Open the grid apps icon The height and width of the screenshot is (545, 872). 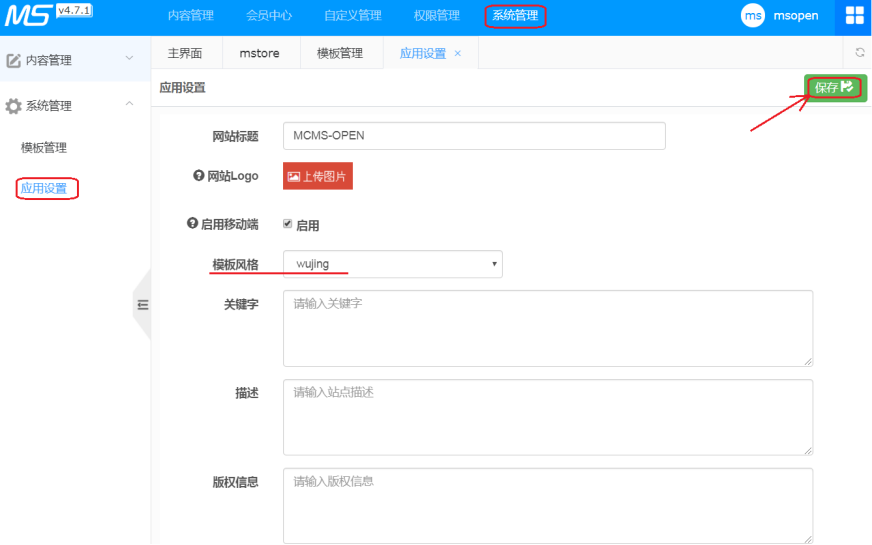[x=854, y=16]
